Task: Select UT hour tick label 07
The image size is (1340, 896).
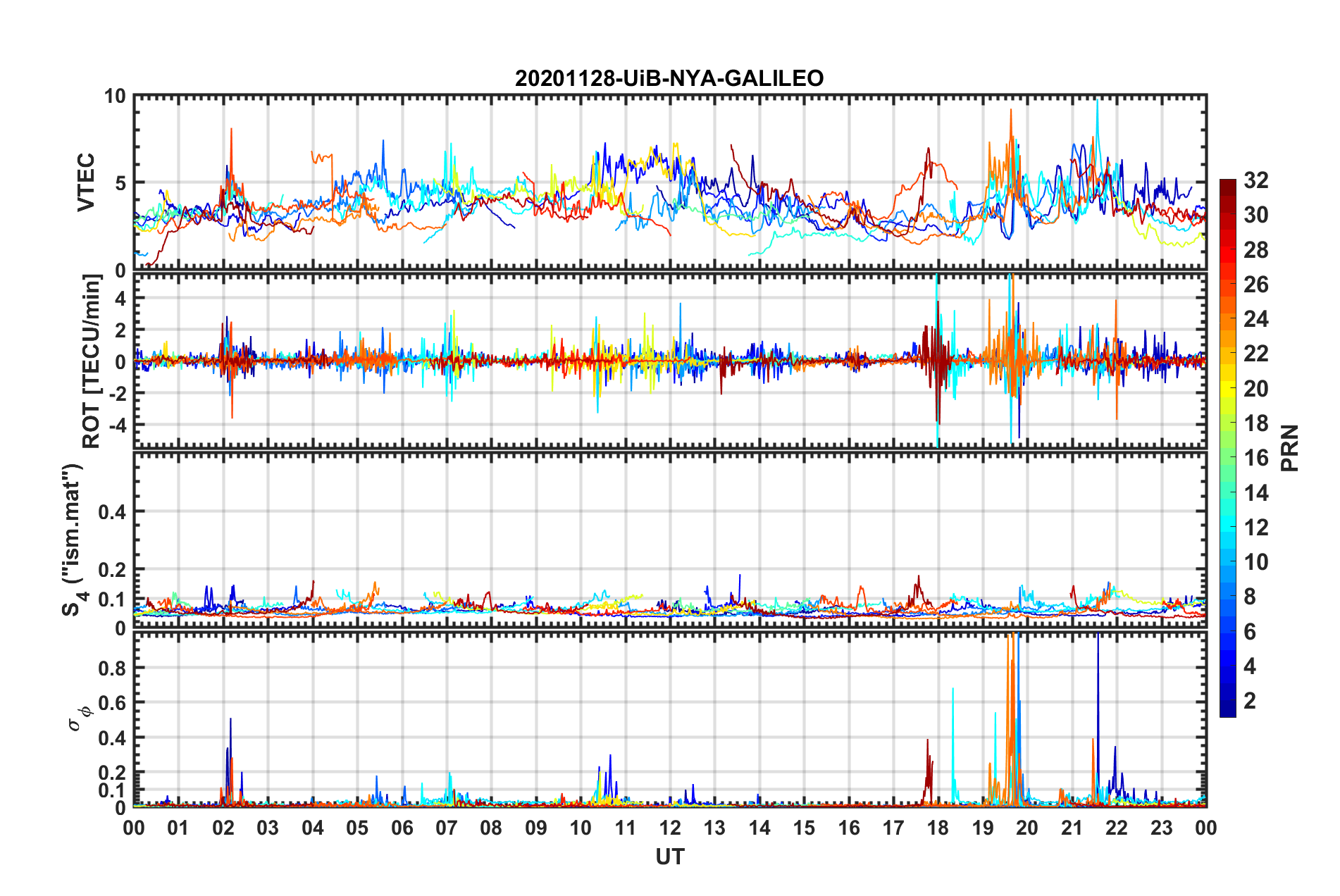Action: coord(447,828)
